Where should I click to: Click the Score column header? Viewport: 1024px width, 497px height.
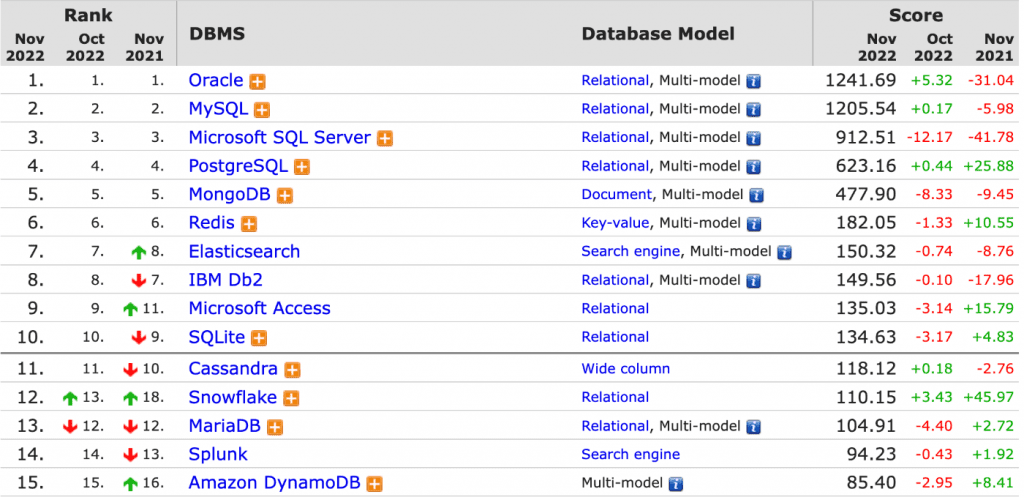pyautogui.click(x=916, y=15)
